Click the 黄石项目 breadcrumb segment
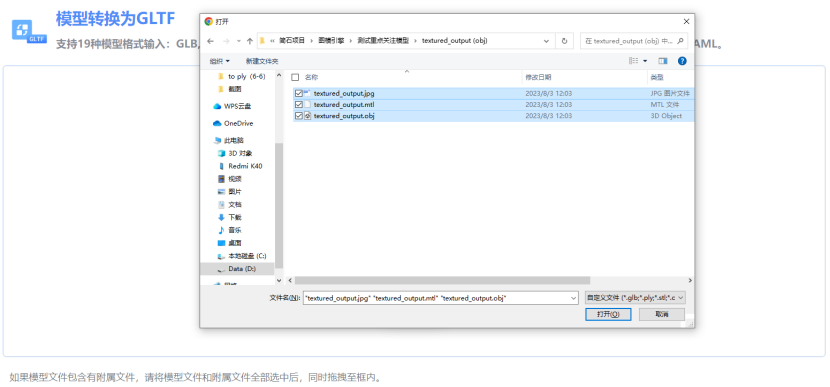The height and width of the screenshot is (387, 830). click(292, 41)
